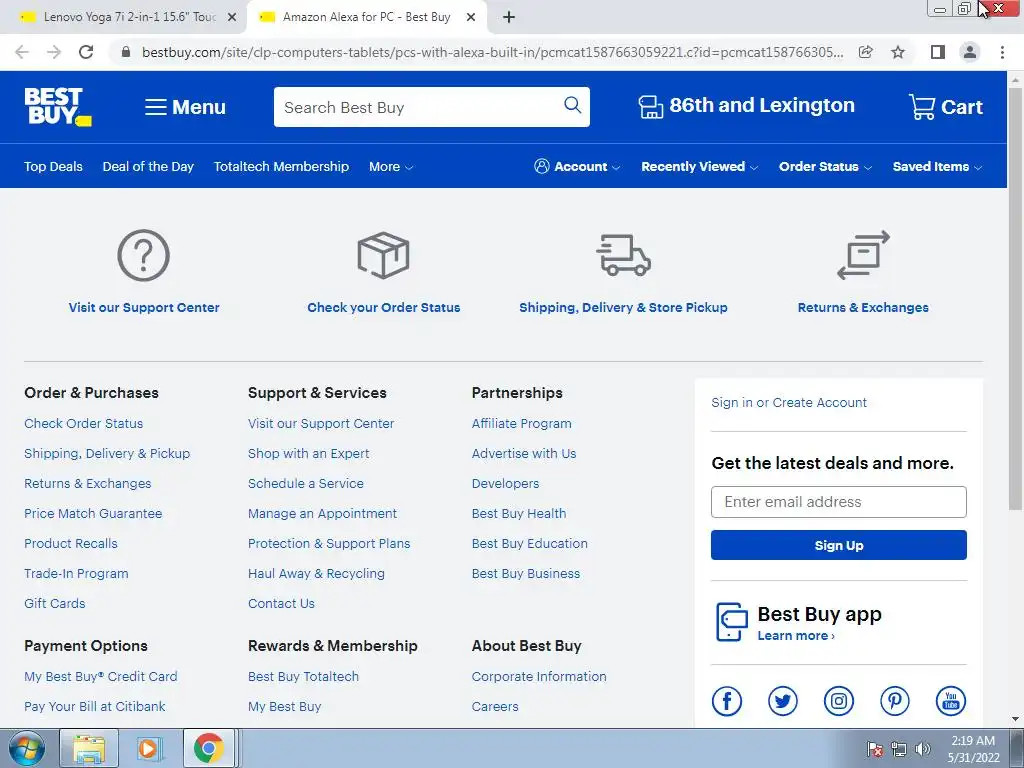This screenshot has height=768, width=1024.
Task: Click the Best Buy app phone icon
Action: 731,622
